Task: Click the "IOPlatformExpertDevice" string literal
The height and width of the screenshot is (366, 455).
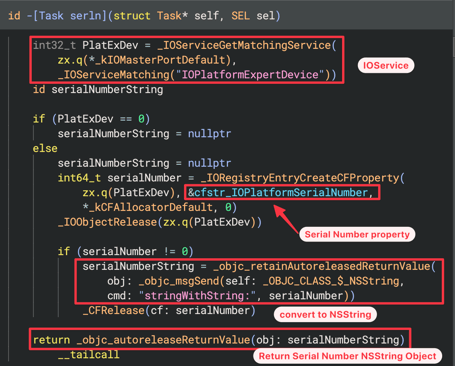Action: click(250, 75)
